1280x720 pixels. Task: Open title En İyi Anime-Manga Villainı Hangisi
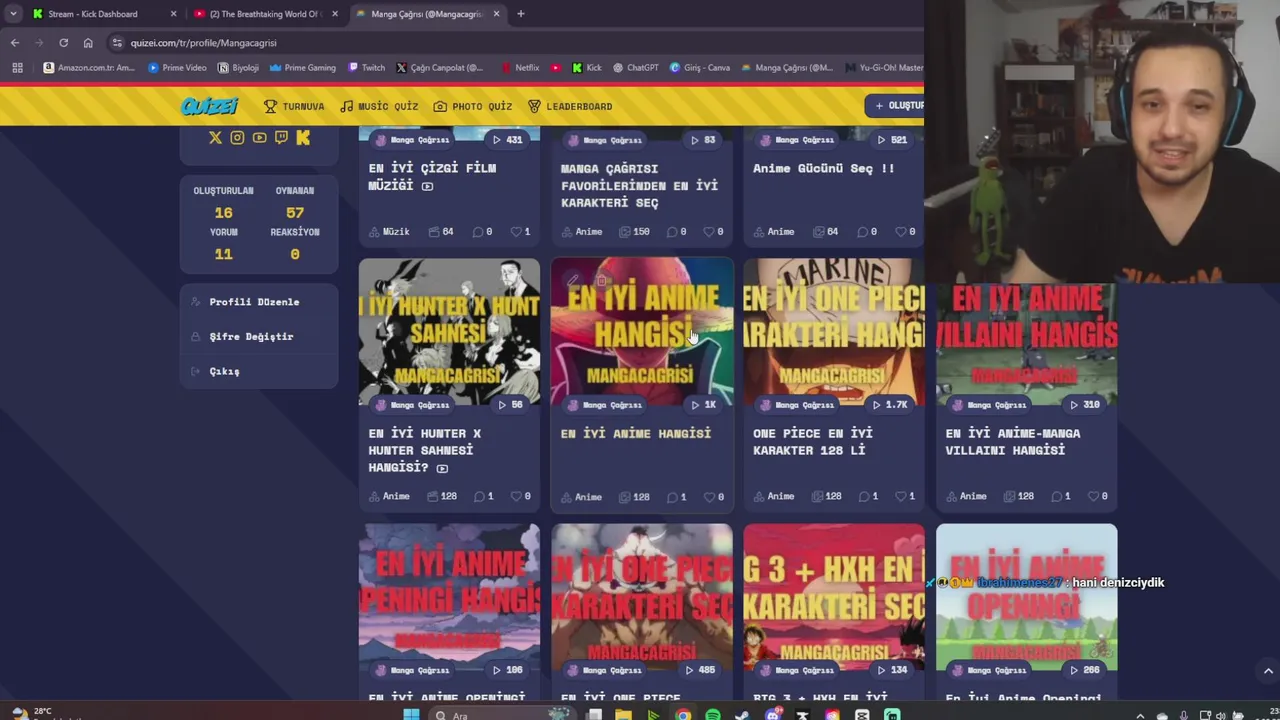[1012, 442]
